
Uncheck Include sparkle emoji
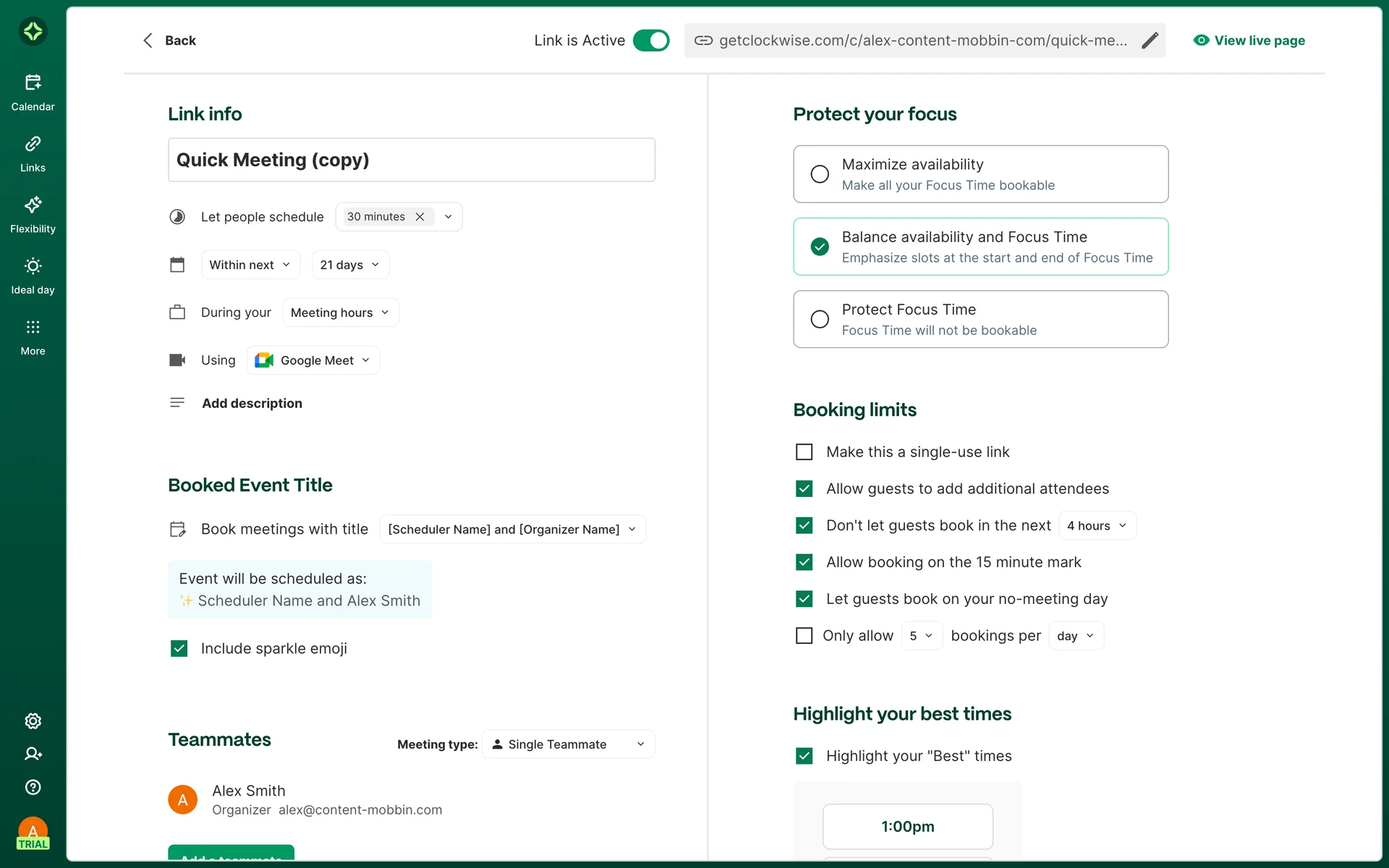coord(179,648)
